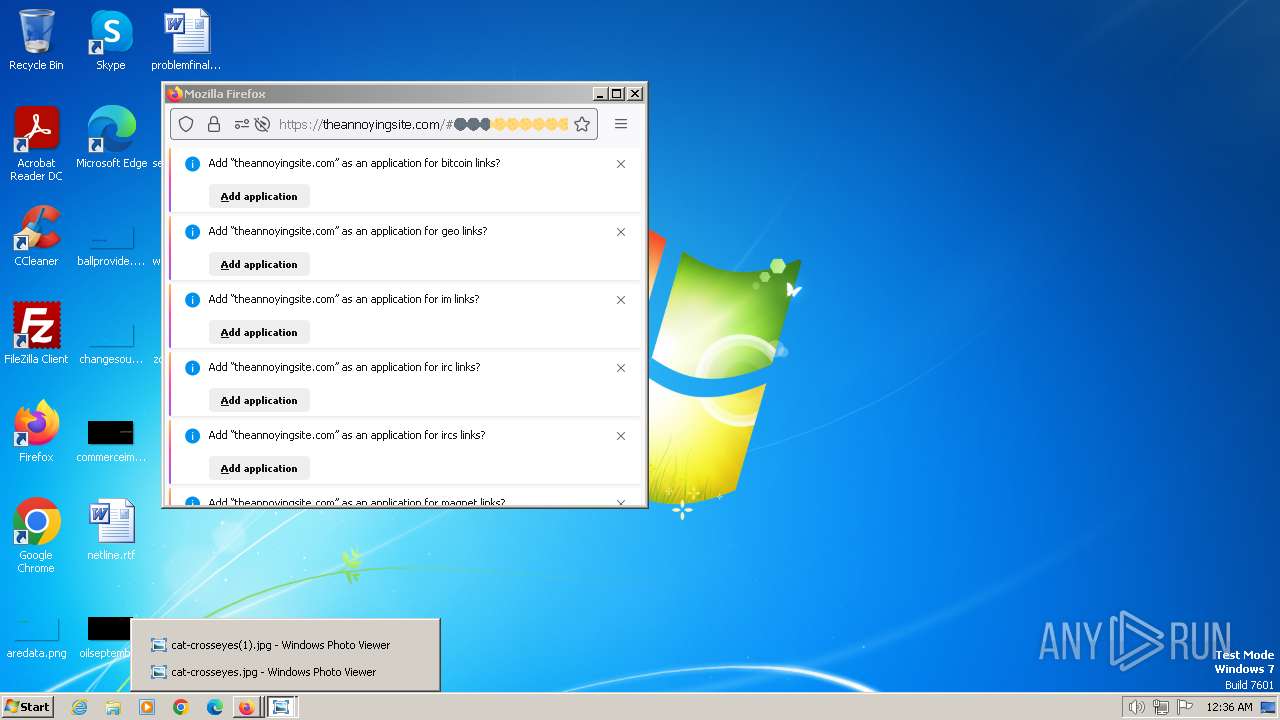Select the netline.rtf desktop file
The height and width of the screenshot is (720, 1280).
111,530
